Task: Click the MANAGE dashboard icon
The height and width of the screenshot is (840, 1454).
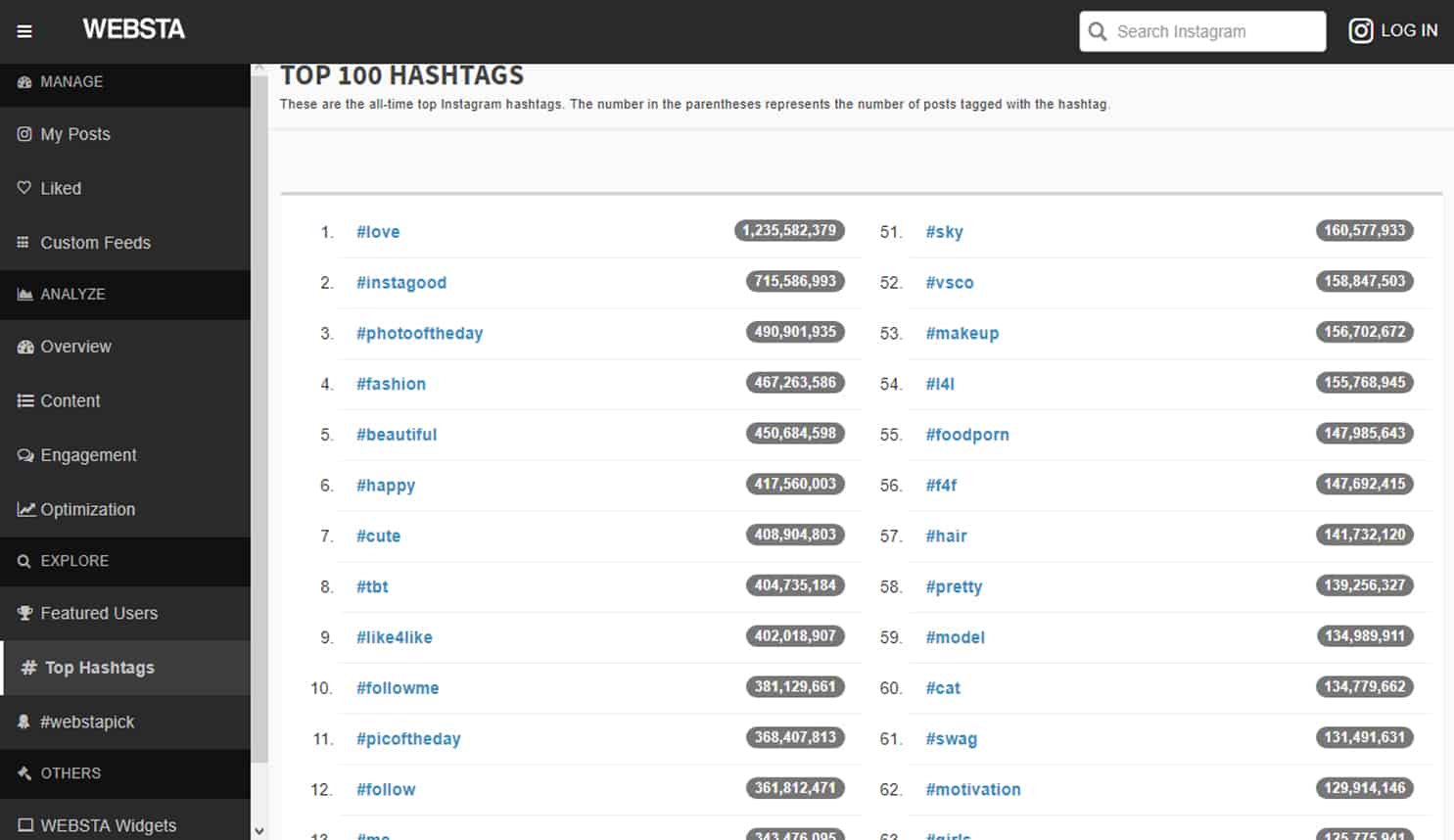Action: pos(24,81)
